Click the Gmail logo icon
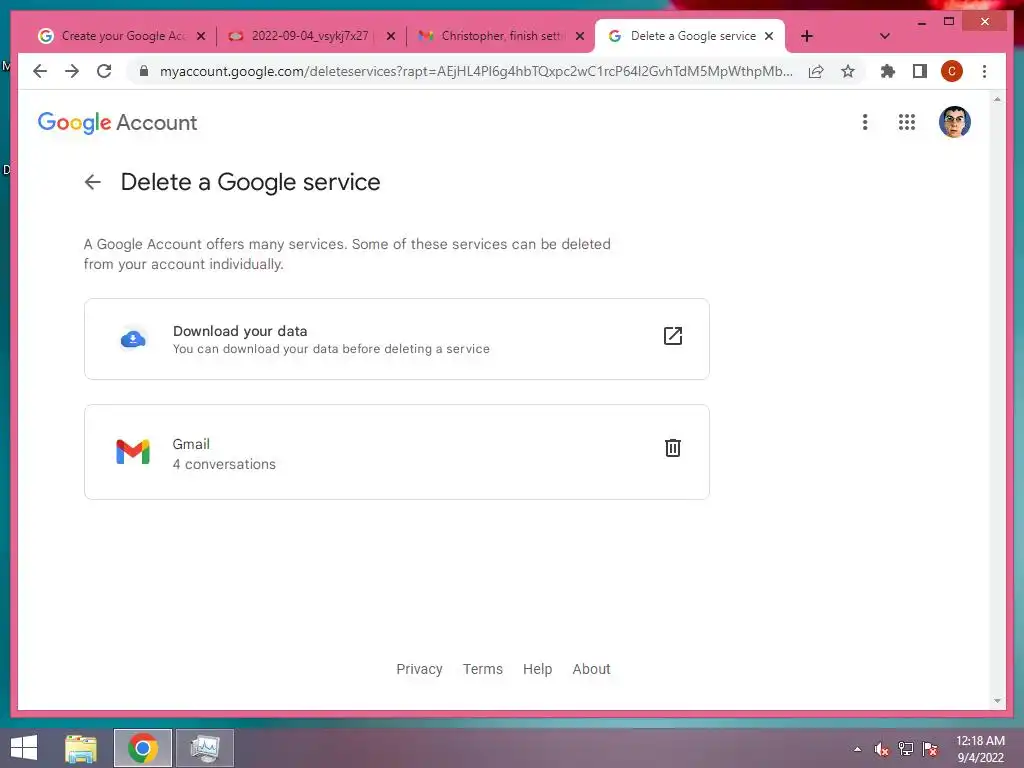This screenshot has width=1024, height=768. pyautogui.click(x=133, y=452)
